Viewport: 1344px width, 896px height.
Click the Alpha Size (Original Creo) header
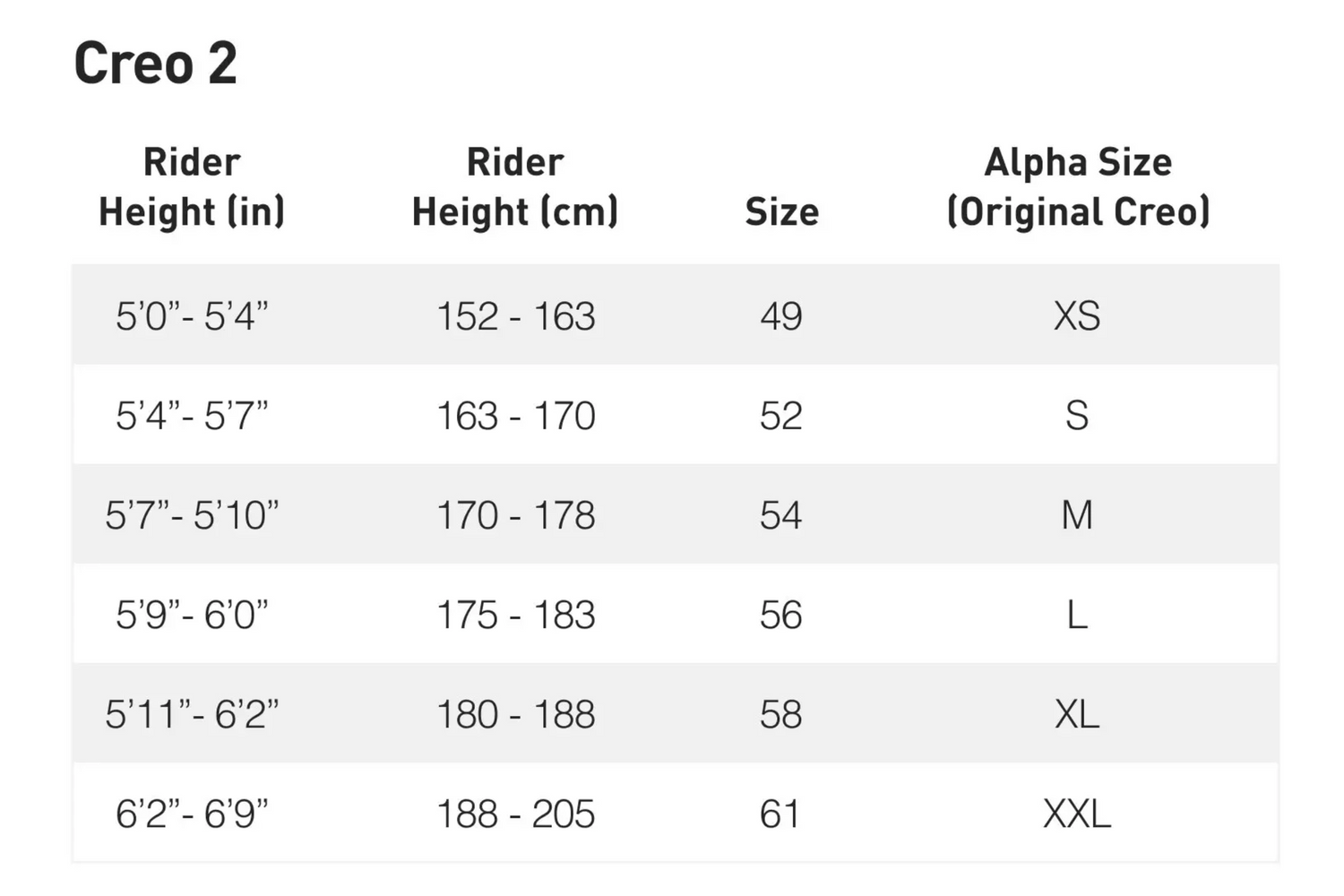point(1078,187)
